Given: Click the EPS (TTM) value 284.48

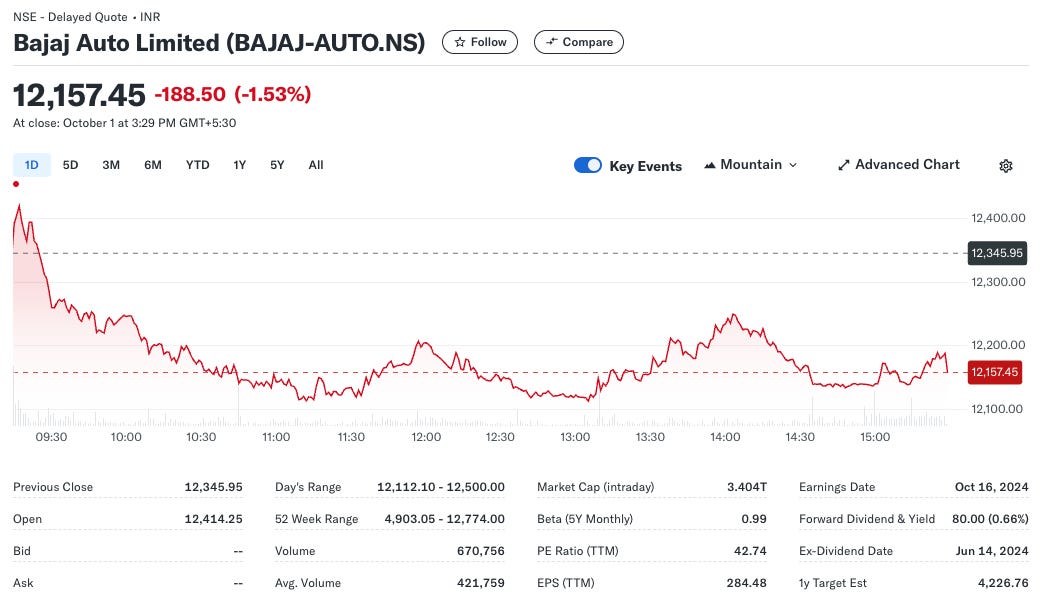Looking at the screenshot, I should coord(746,582).
